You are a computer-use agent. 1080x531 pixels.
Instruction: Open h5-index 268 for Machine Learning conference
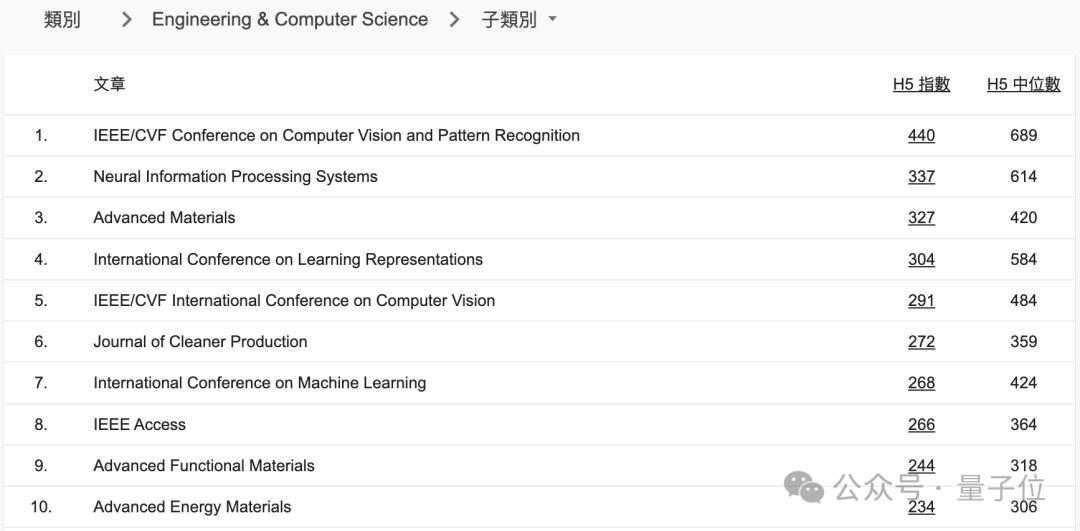(921, 383)
